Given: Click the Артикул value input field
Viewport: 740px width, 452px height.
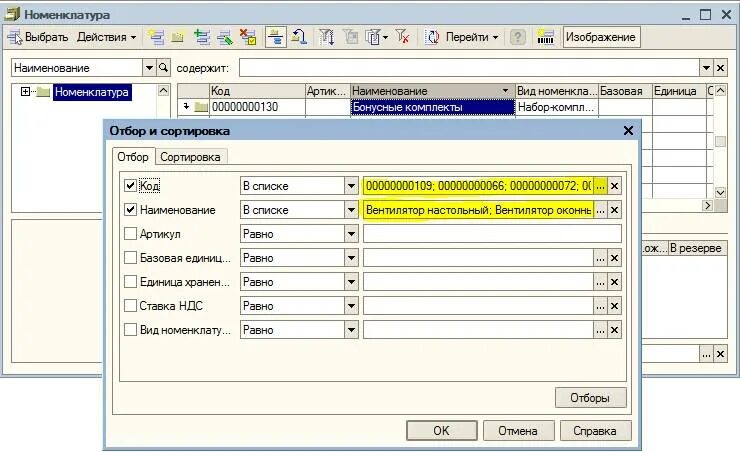Looking at the screenshot, I should pyautogui.click(x=492, y=234).
